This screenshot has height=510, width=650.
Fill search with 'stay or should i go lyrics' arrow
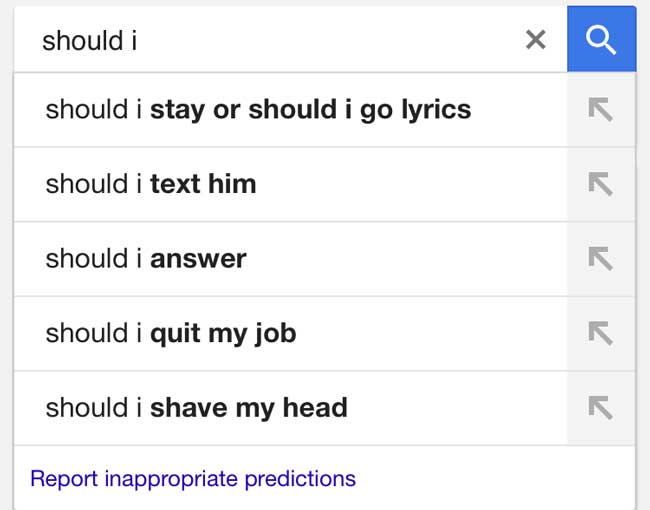(x=600, y=110)
